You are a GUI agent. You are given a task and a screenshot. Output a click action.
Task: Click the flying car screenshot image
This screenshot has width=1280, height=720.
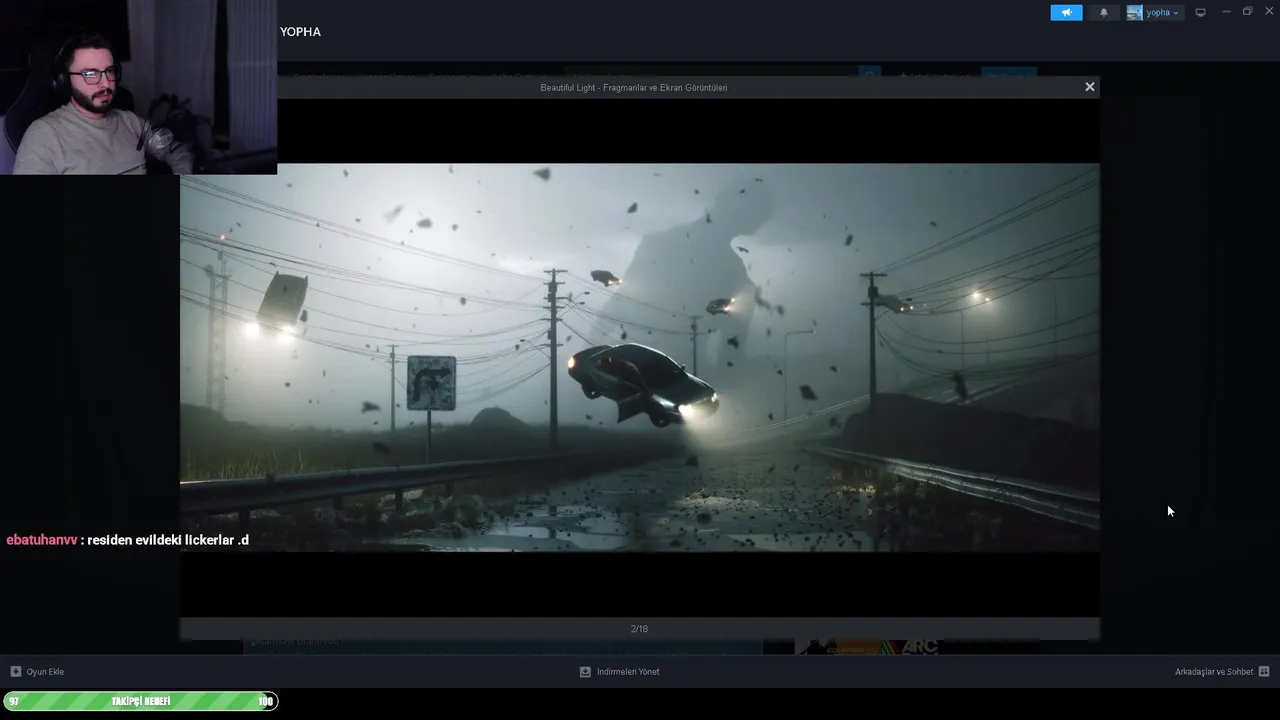click(x=640, y=357)
